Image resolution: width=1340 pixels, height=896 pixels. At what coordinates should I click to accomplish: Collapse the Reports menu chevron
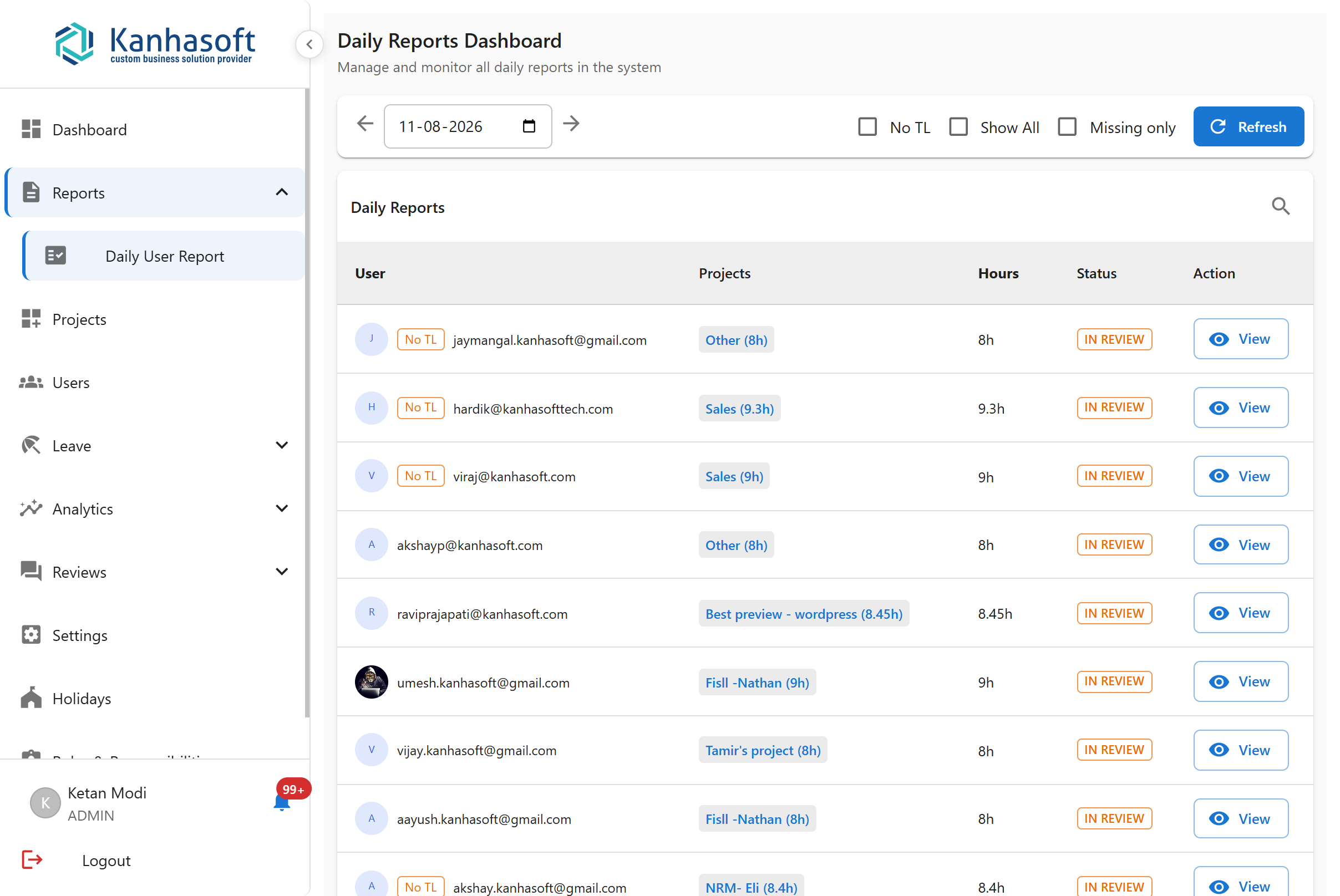282,192
